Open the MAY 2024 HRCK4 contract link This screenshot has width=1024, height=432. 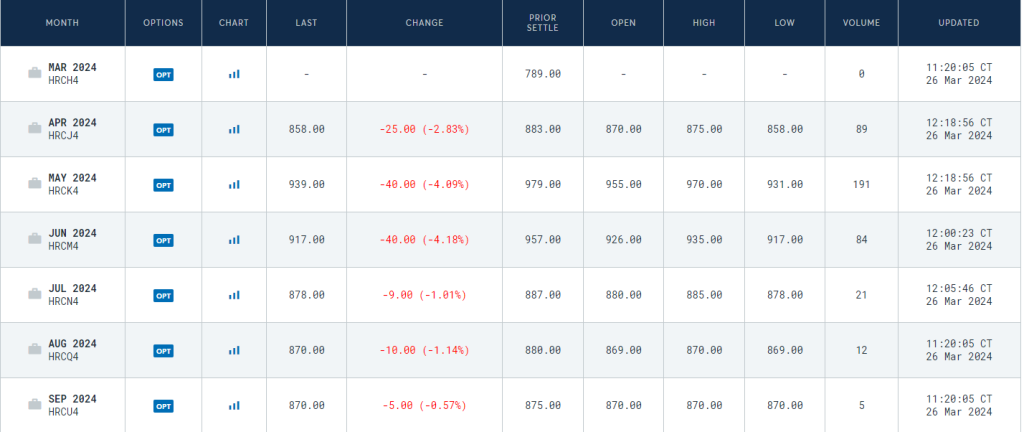71,185
